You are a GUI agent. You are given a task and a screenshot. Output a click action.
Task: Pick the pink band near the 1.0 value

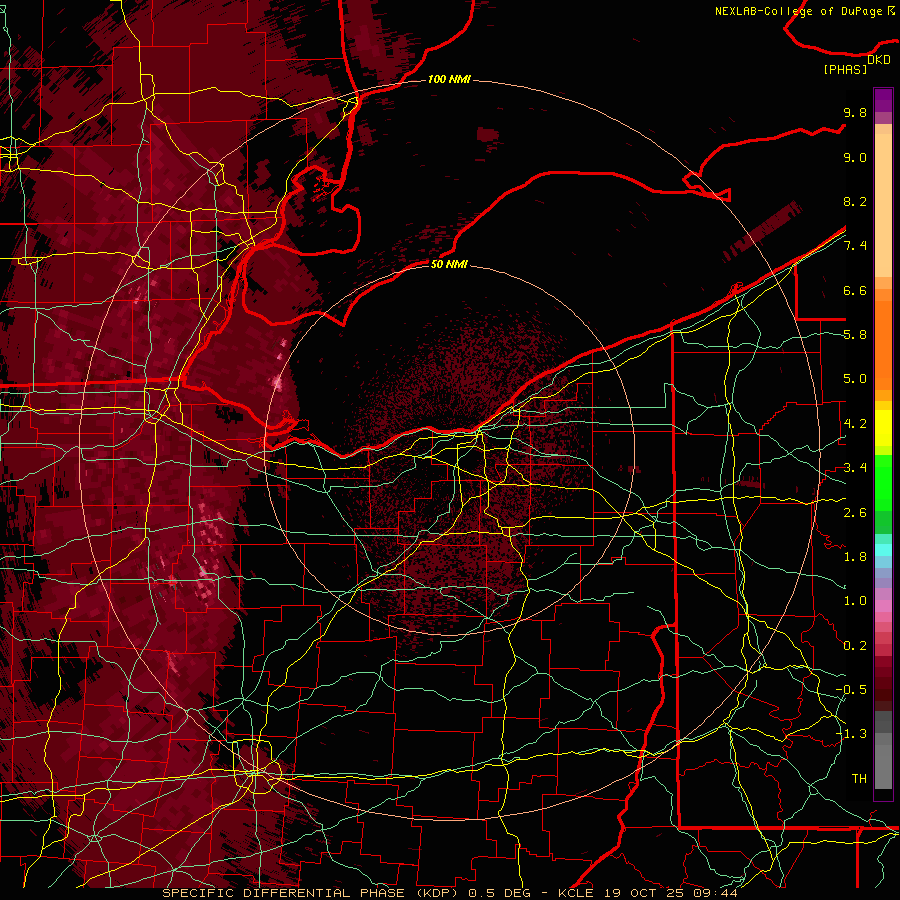coord(883,606)
